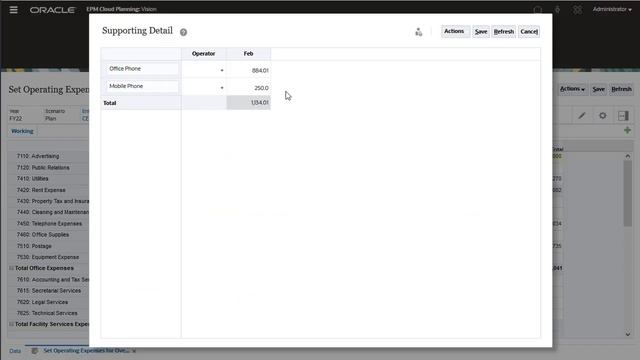Open the four-square apps icon in header
Viewport: 640px width, 360px height.
[x=577, y=9]
